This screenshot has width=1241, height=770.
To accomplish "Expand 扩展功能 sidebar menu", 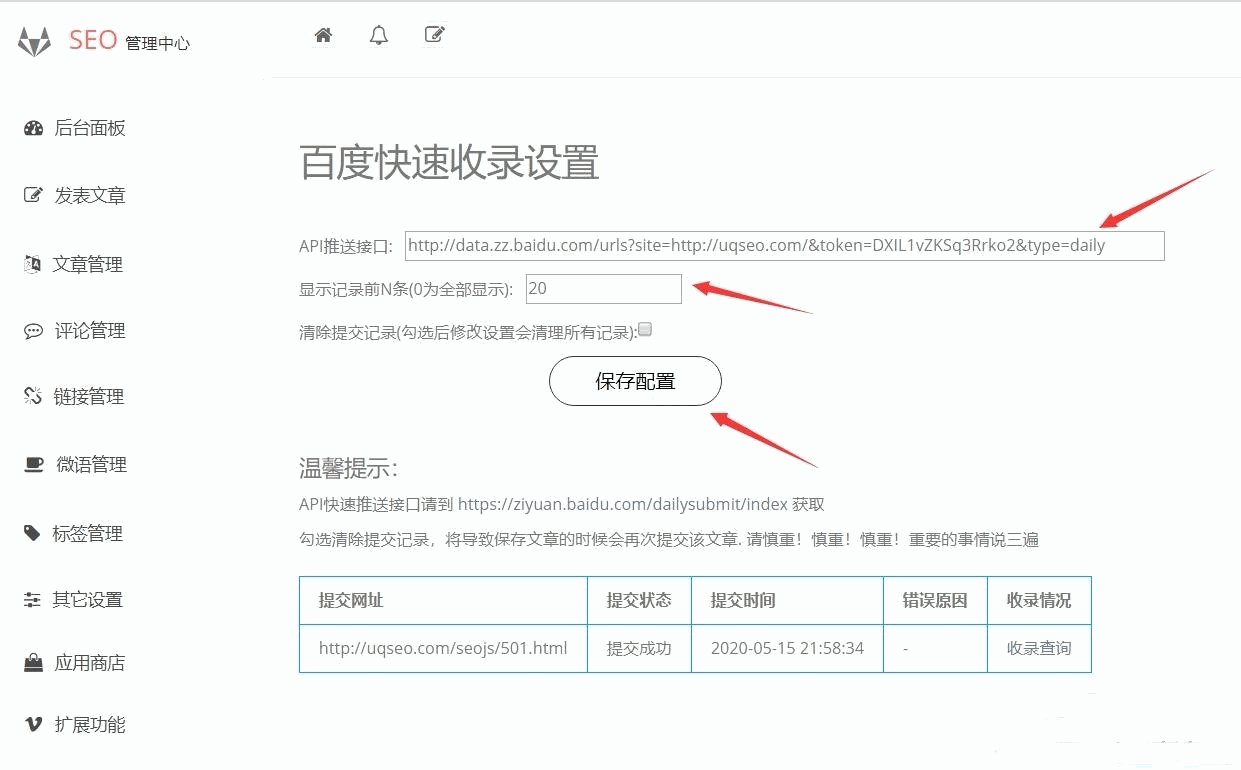I will pyautogui.click(x=90, y=725).
